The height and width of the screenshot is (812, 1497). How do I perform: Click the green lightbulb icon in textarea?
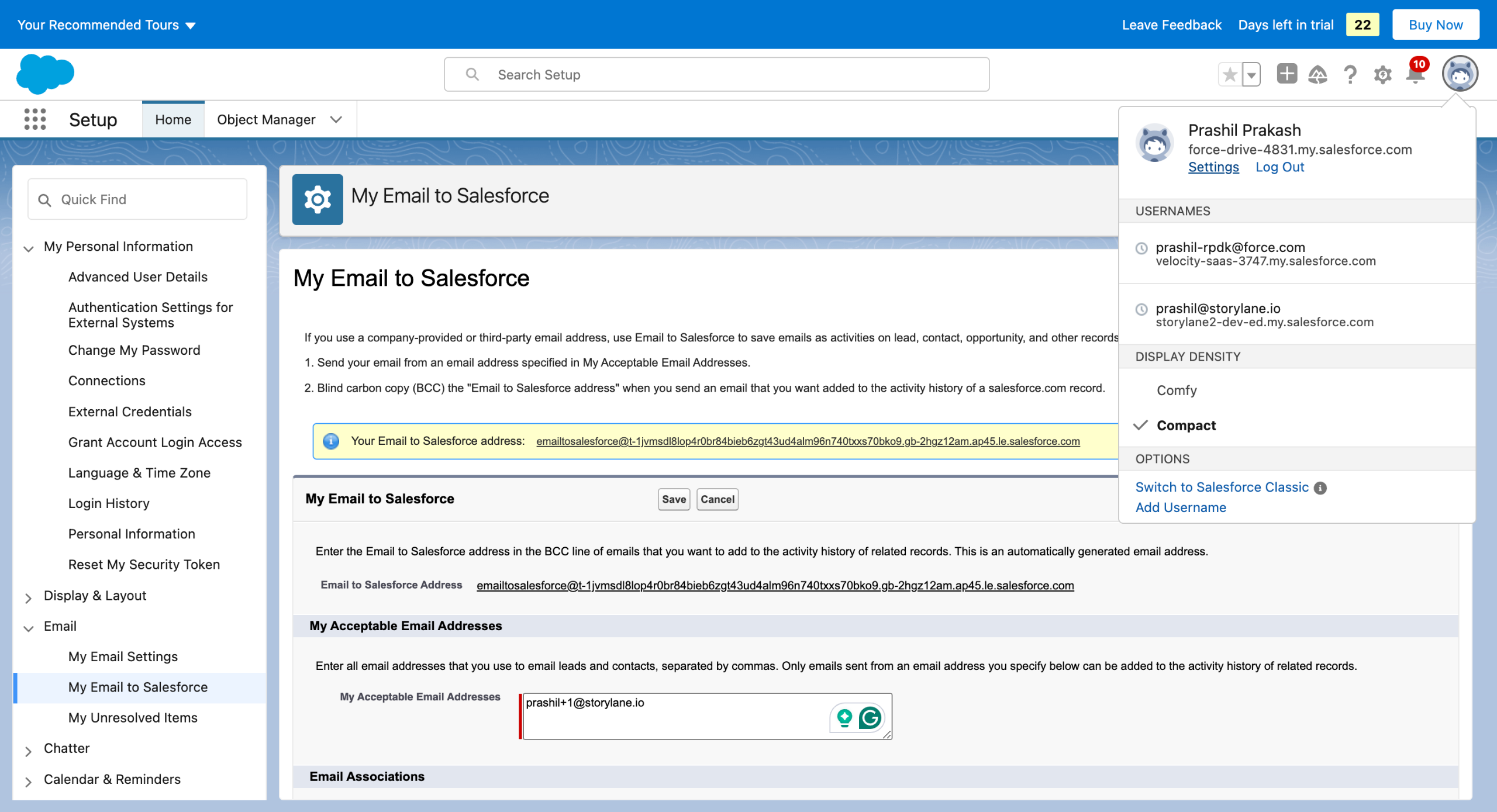point(844,717)
